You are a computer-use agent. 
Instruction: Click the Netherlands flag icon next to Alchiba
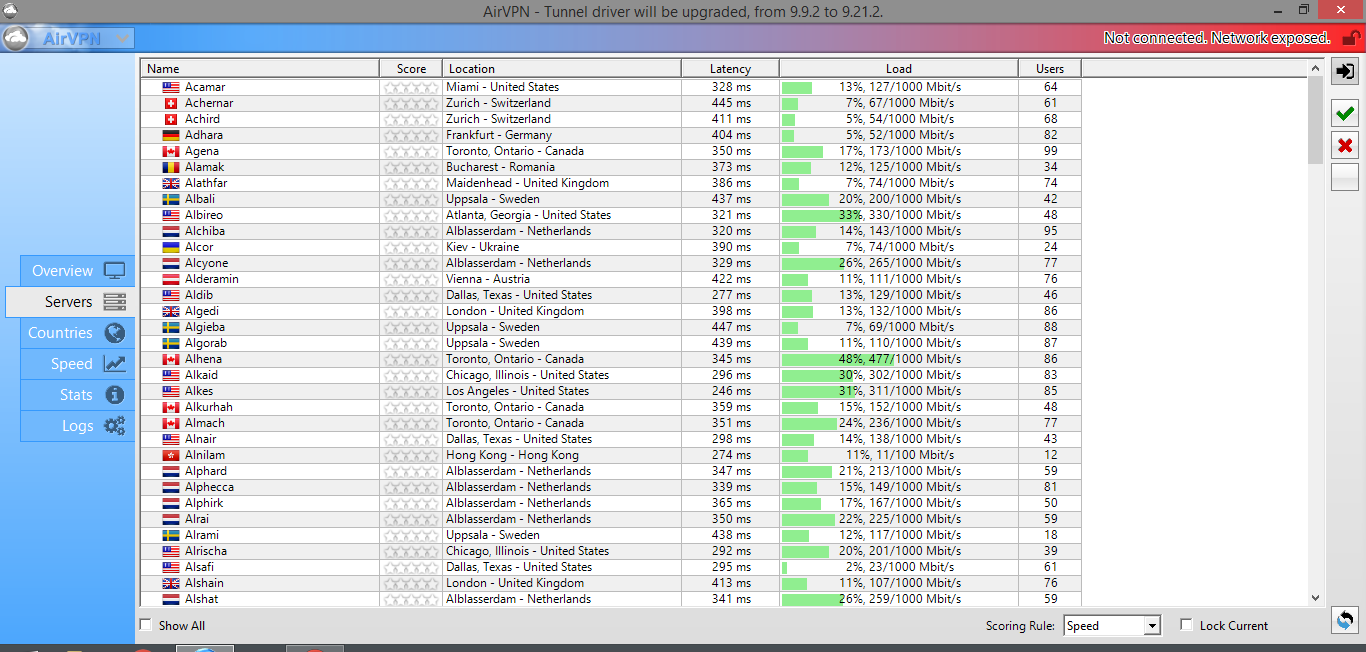(x=171, y=231)
